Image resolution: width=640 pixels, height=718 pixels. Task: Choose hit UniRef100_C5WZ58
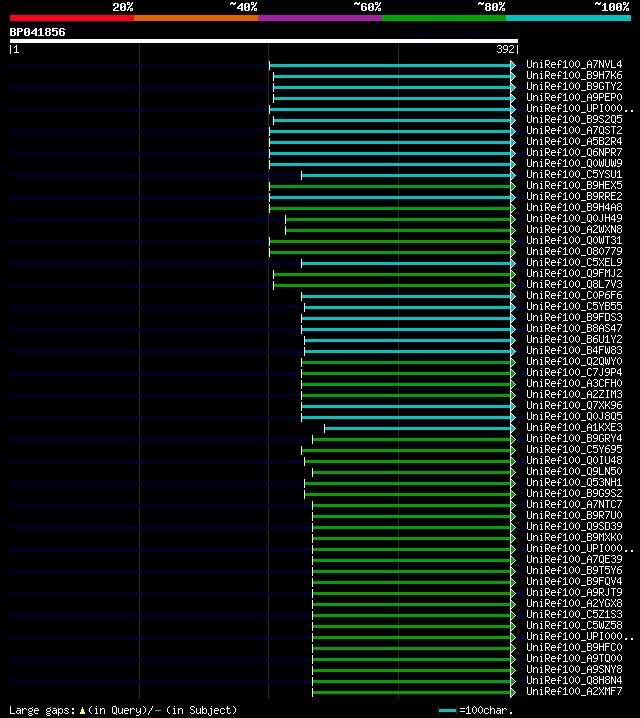[x=574, y=625]
